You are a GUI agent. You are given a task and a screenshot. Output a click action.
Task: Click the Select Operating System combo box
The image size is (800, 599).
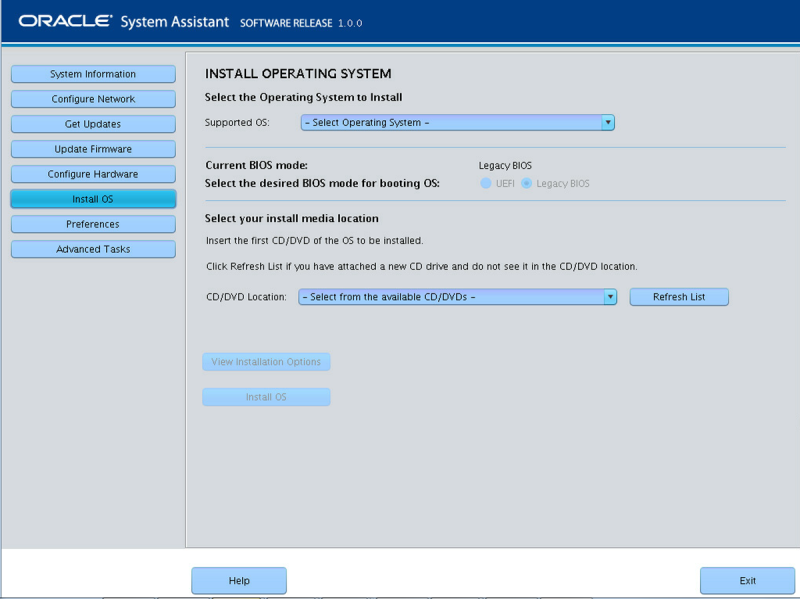click(x=458, y=122)
